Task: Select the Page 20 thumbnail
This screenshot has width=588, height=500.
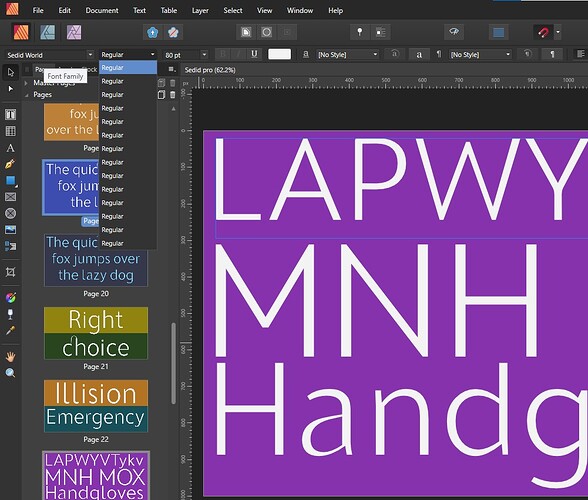Action: (x=96, y=261)
